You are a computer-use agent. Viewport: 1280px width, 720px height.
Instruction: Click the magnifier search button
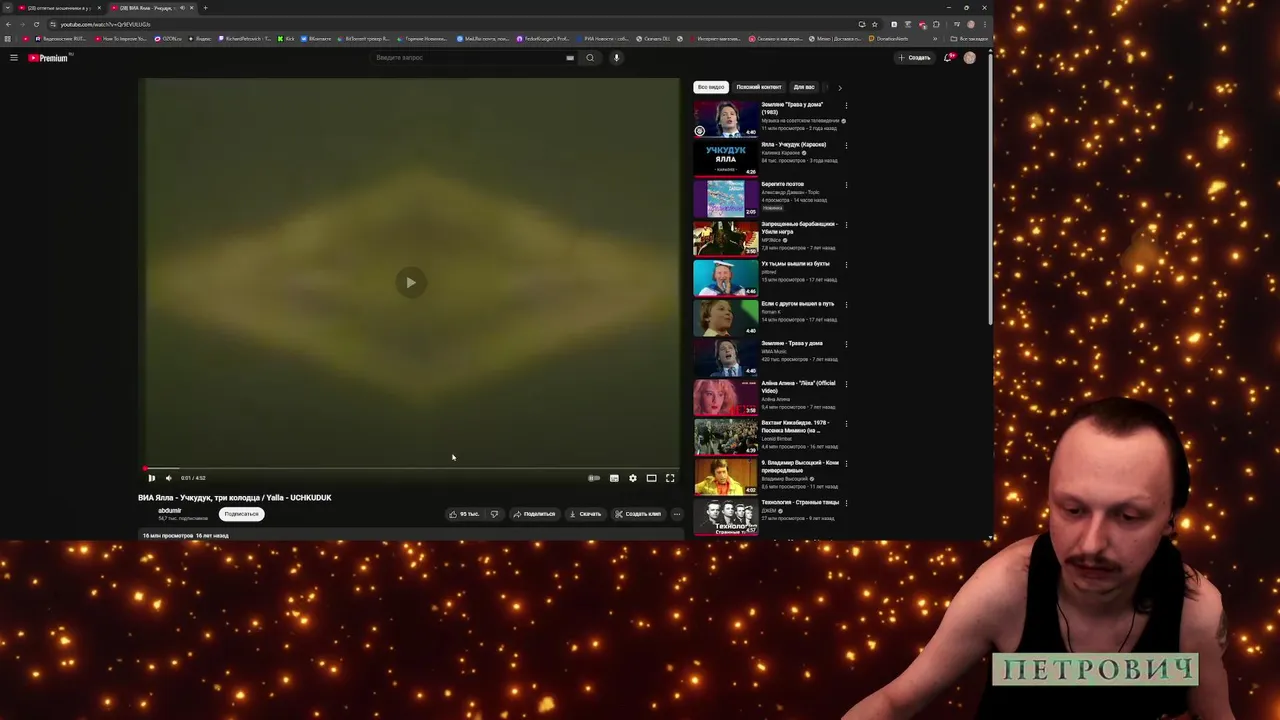tap(590, 58)
